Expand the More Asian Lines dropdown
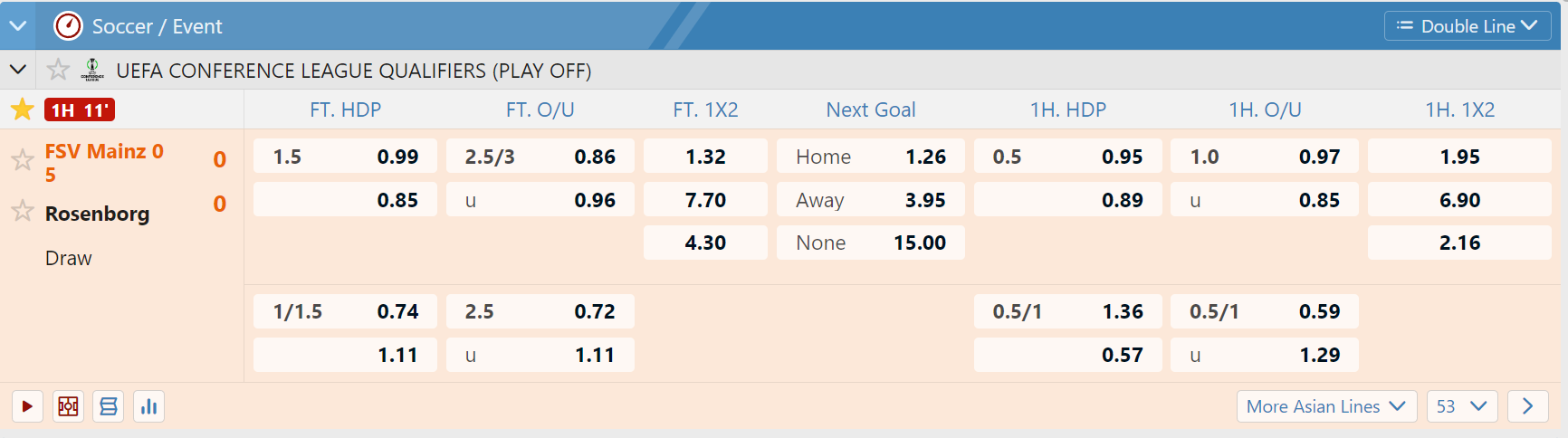 tap(1325, 406)
